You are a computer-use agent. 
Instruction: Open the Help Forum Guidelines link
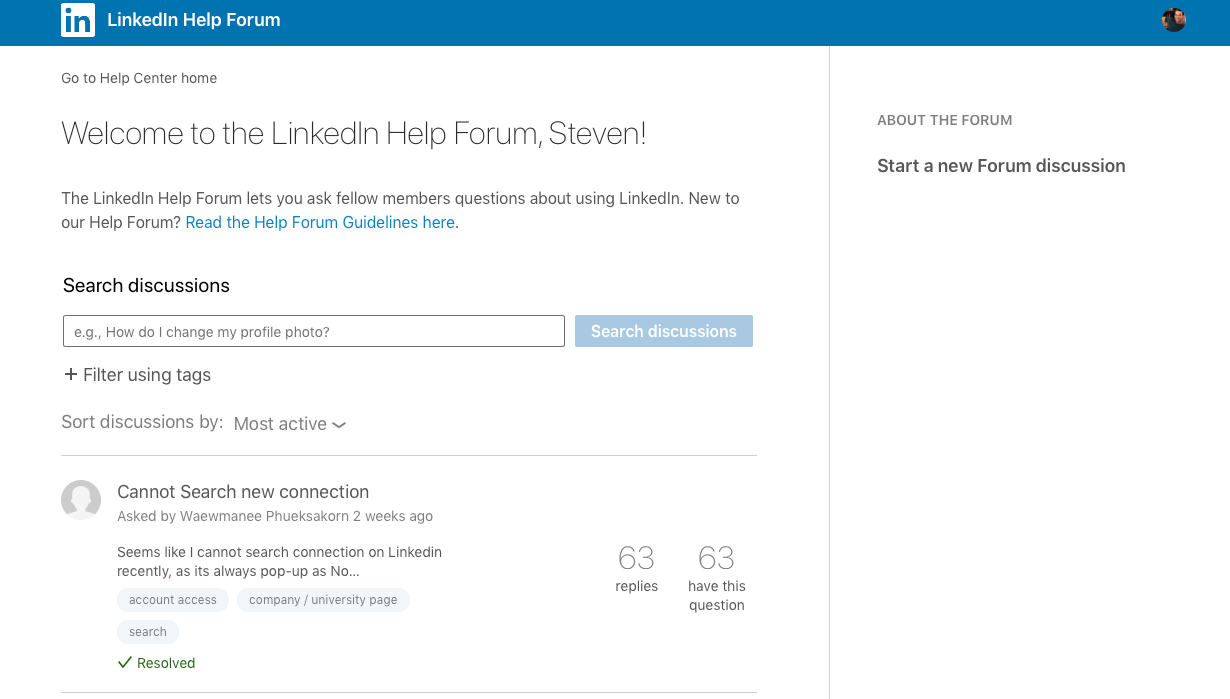320,222
